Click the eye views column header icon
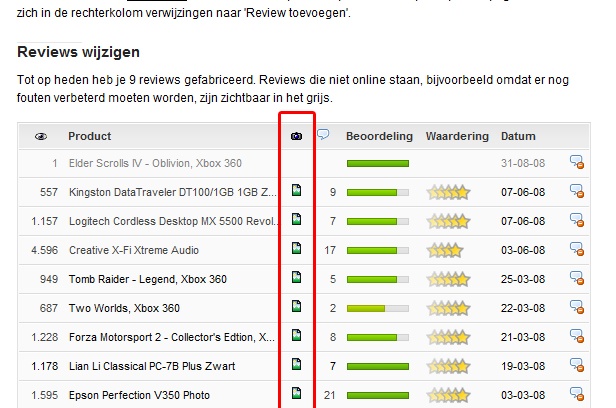Viewport: 616px width, 408px height. tap(41, 137)
